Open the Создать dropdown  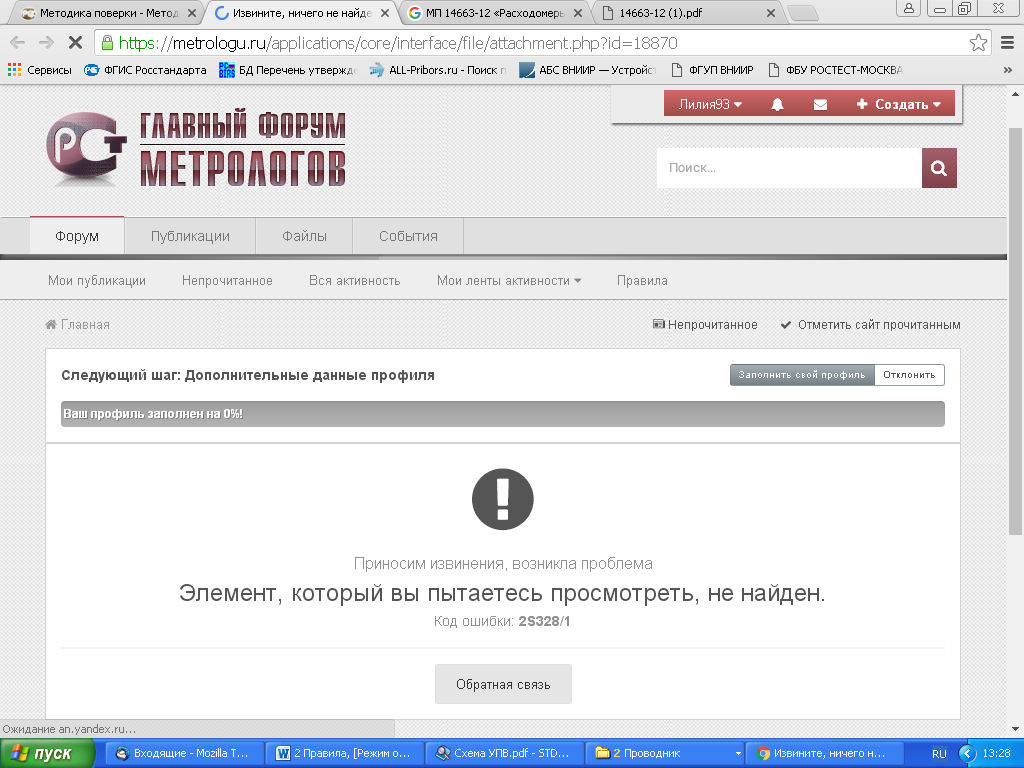click(x=898, y=105)
